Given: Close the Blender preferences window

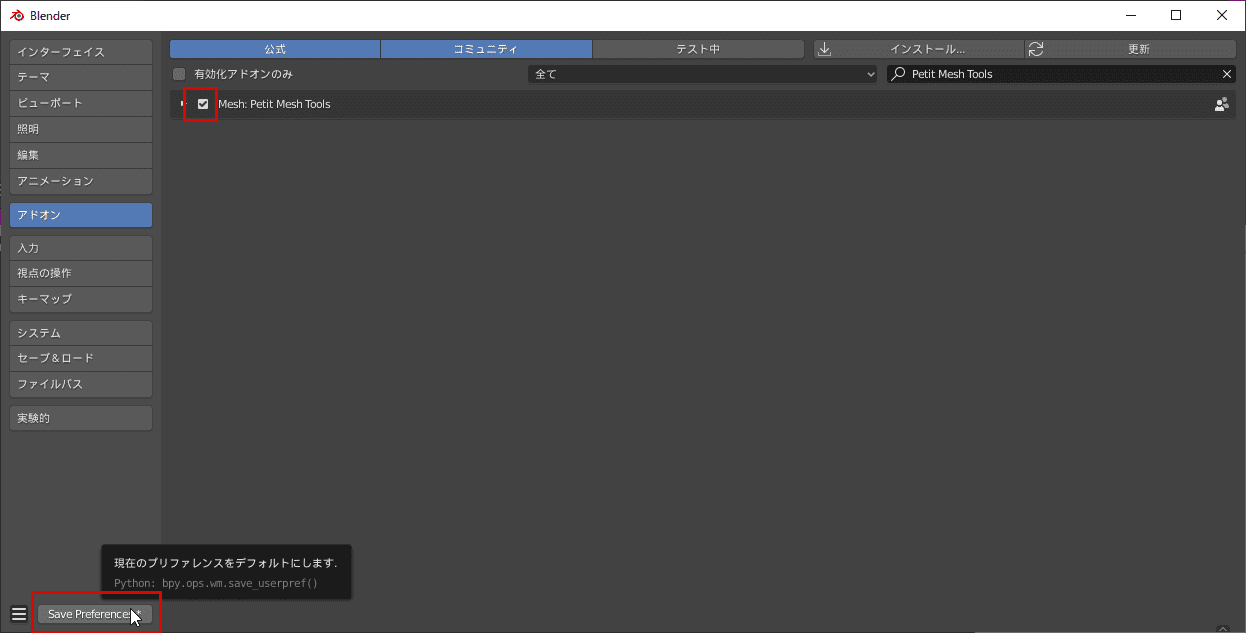Looking at the screenshot, I should point(1222,15).
